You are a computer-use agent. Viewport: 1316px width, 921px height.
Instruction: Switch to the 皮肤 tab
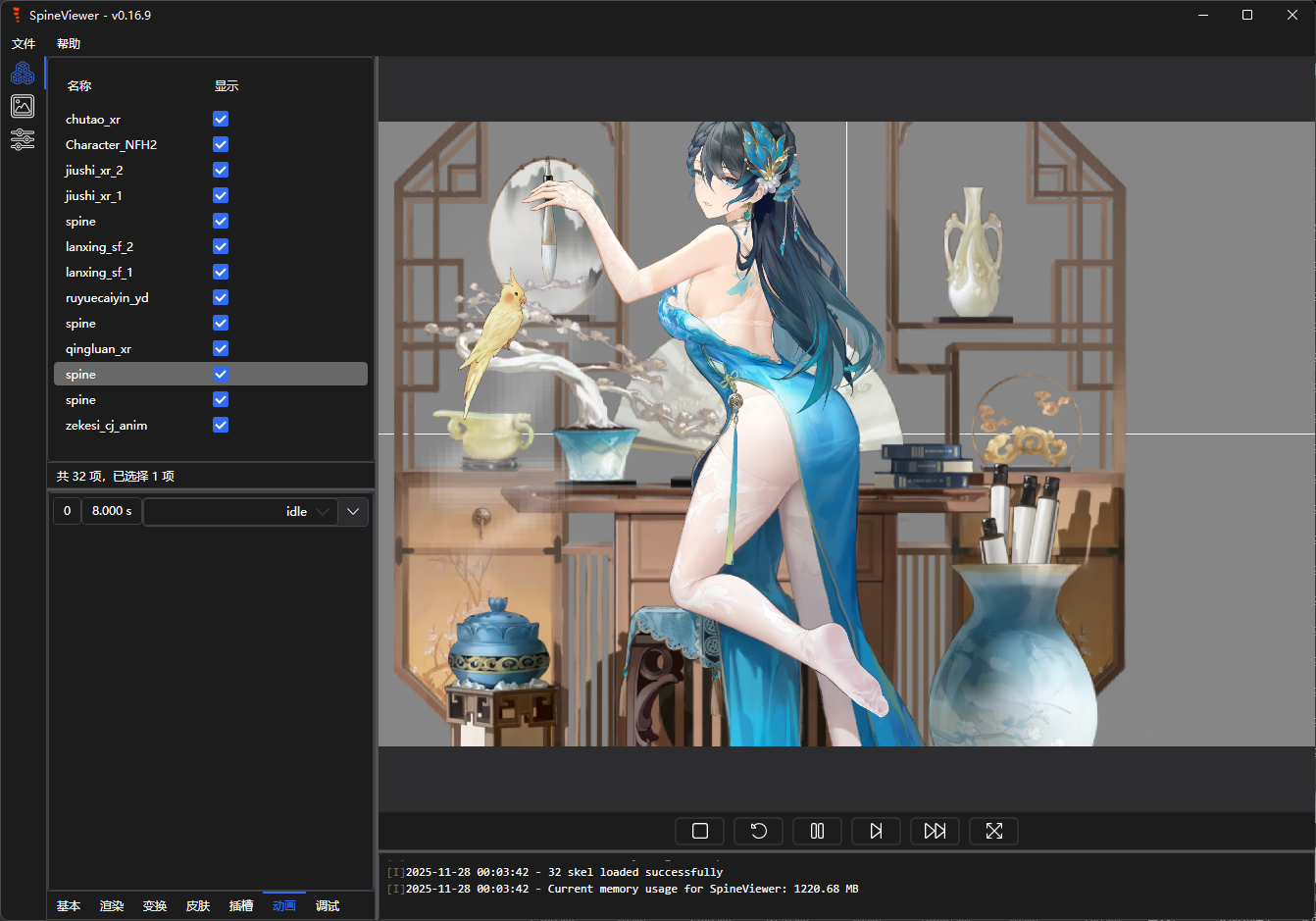pos(198,905)
